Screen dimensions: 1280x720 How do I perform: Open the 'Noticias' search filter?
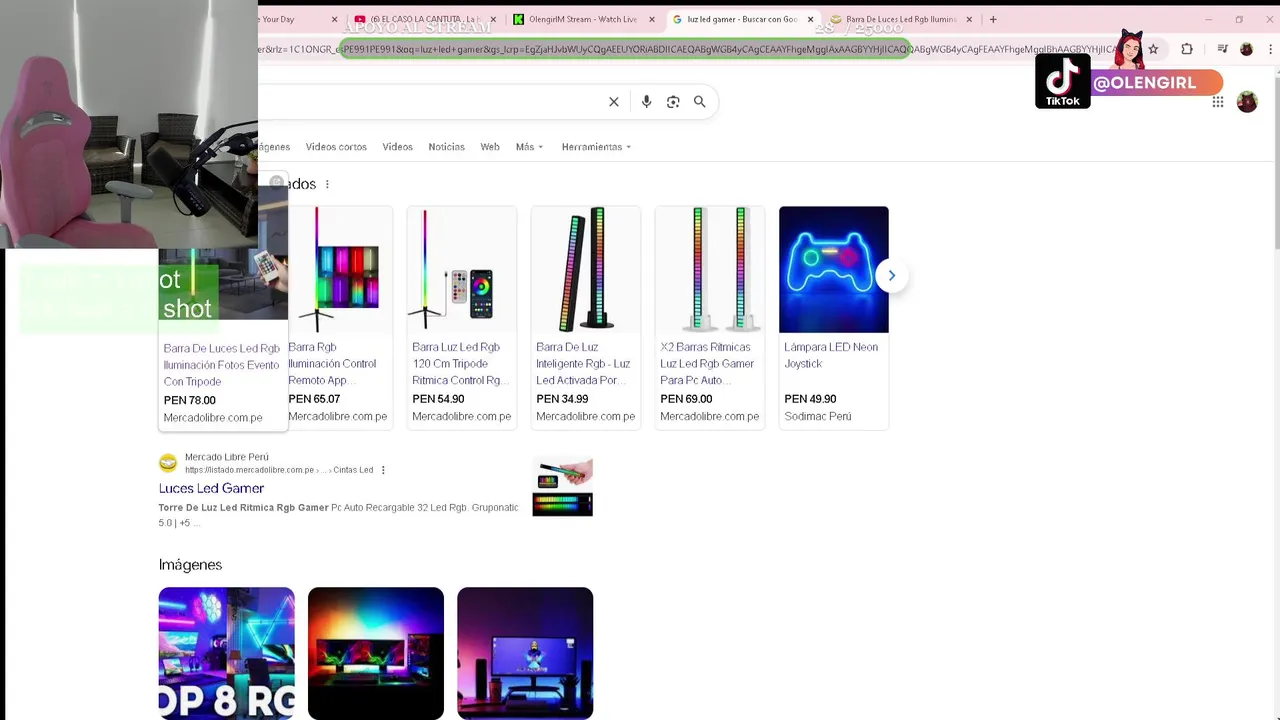point(446,147)
